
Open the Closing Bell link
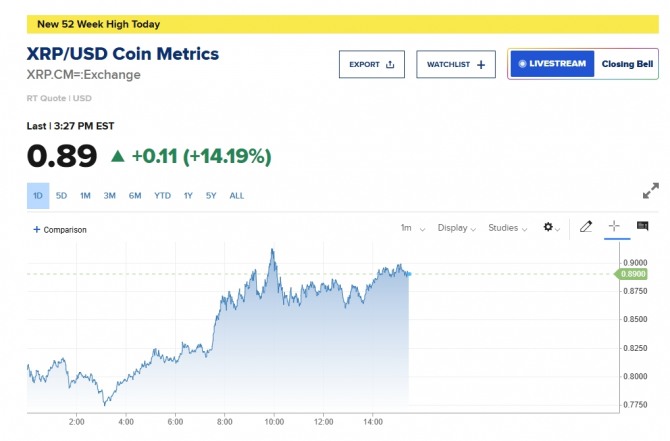(x=627, y=64)
